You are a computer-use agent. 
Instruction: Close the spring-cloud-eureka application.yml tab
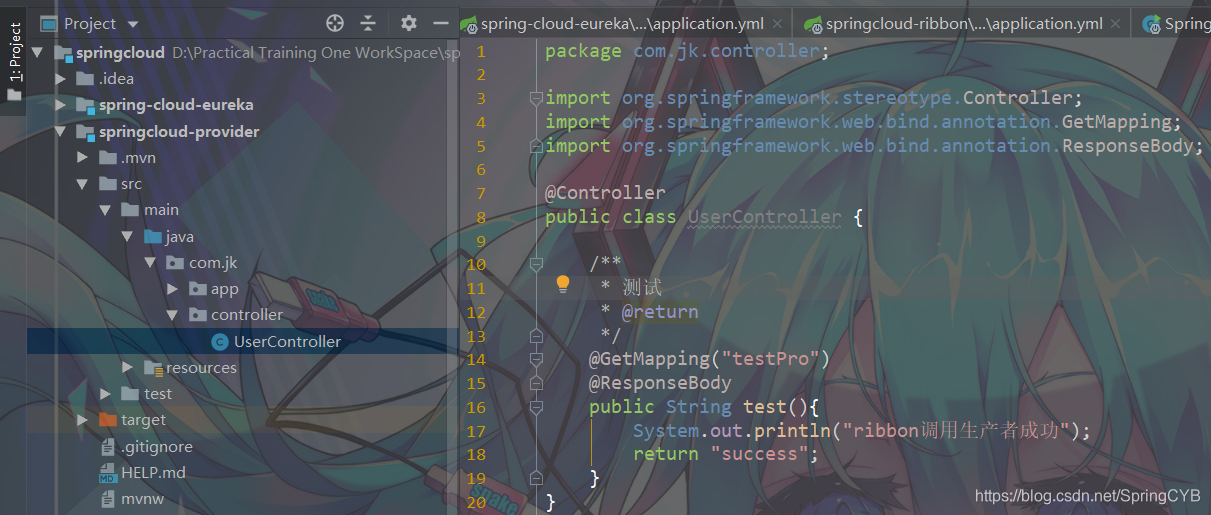pyautogui.click(x=778, y=24)
